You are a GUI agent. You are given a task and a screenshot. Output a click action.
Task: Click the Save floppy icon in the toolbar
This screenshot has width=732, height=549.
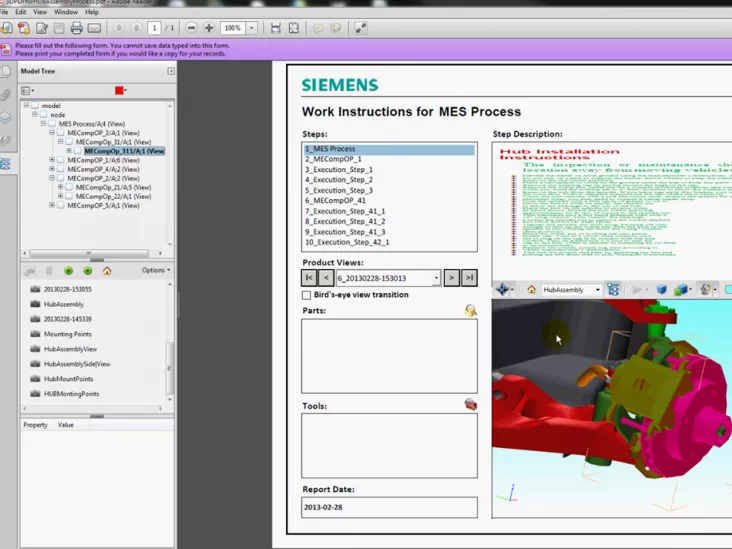click(59, 28)
